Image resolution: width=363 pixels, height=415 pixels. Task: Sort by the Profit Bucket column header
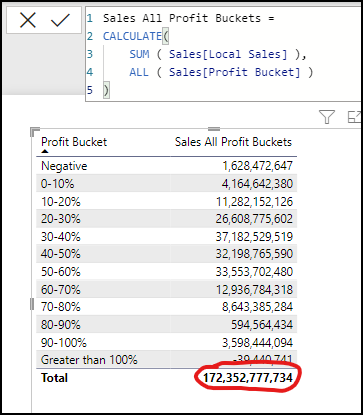74,142
